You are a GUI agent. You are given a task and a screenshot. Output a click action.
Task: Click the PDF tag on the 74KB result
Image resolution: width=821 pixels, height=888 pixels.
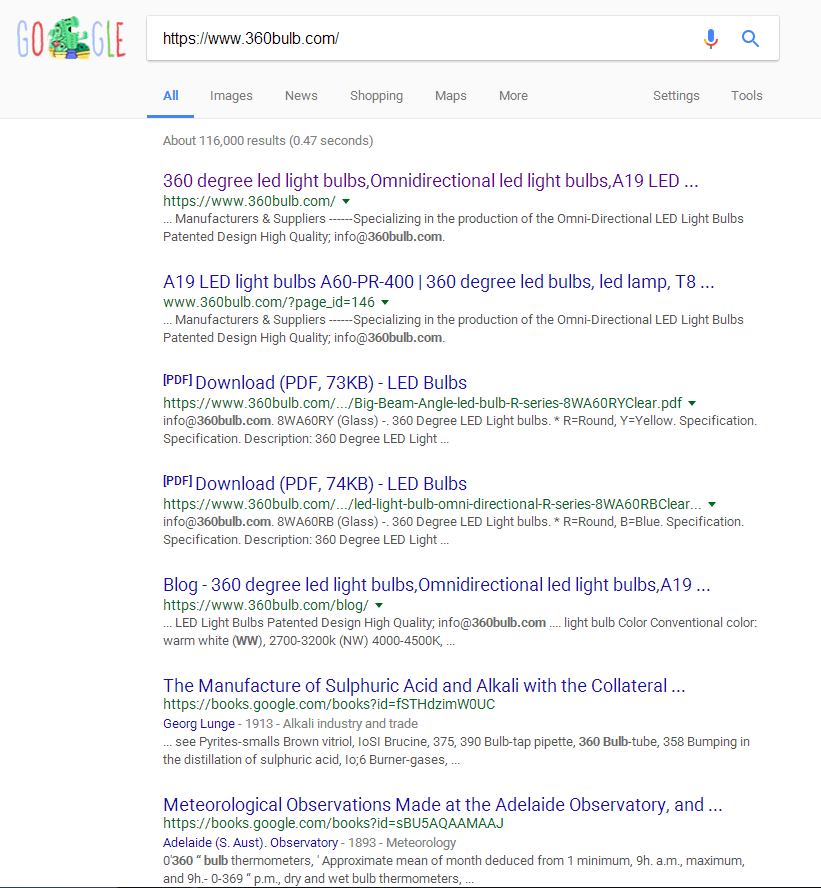(177, 480)
